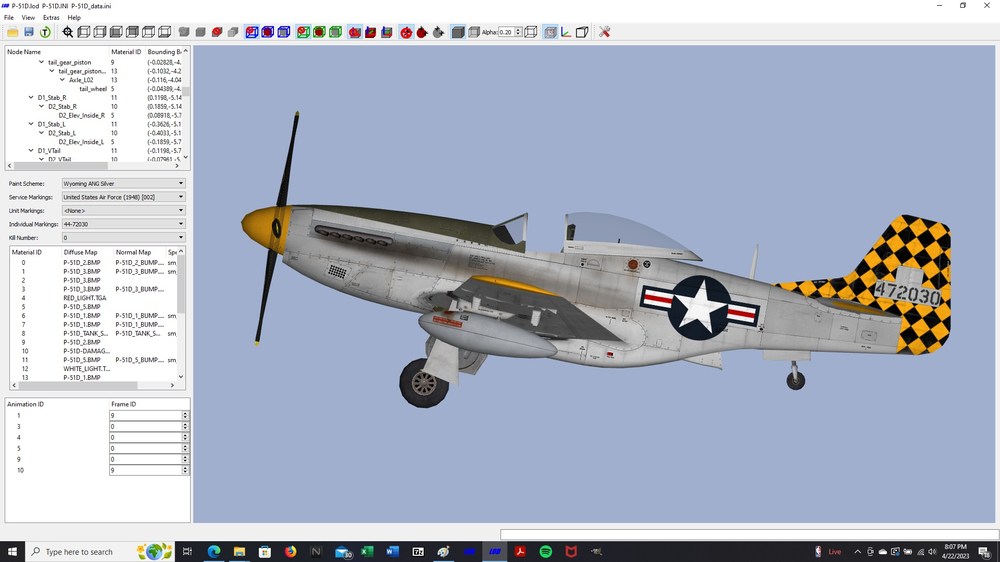
Task: Open the Unit Markings dropdown
Action: [x=123, y=211]
